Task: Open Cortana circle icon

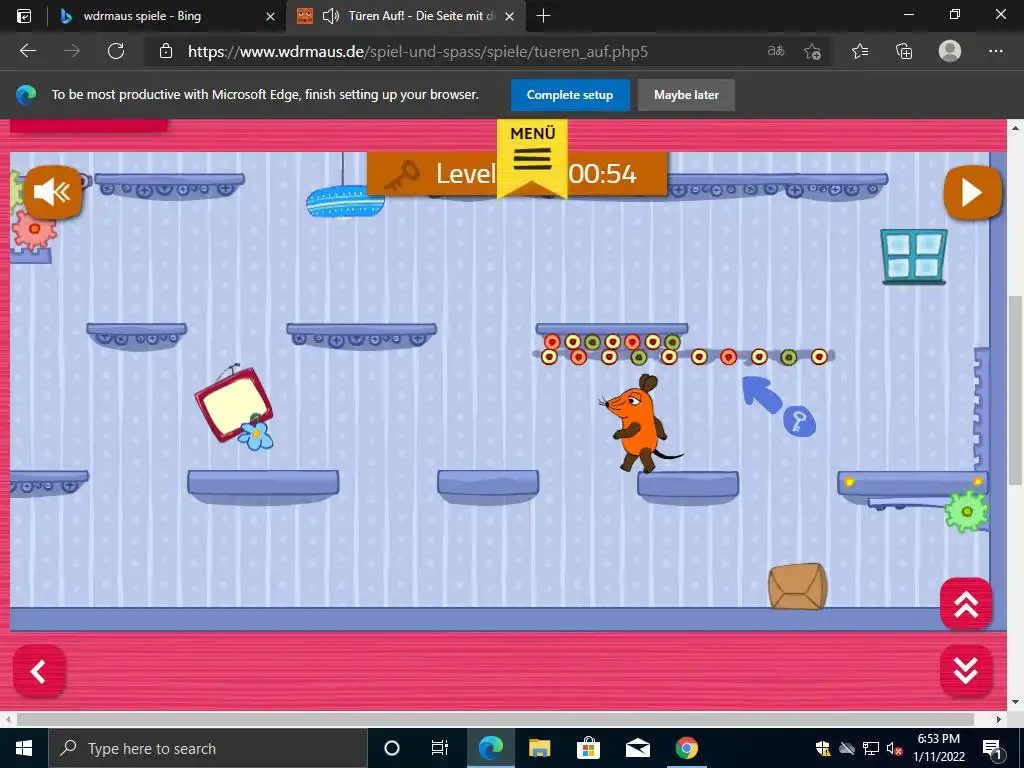Action: 391,748
